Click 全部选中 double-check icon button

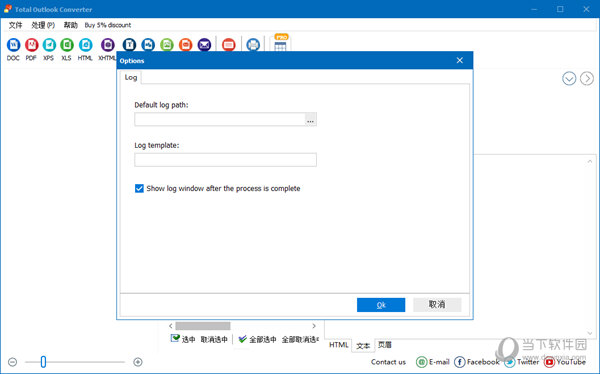tap(257, 339)
